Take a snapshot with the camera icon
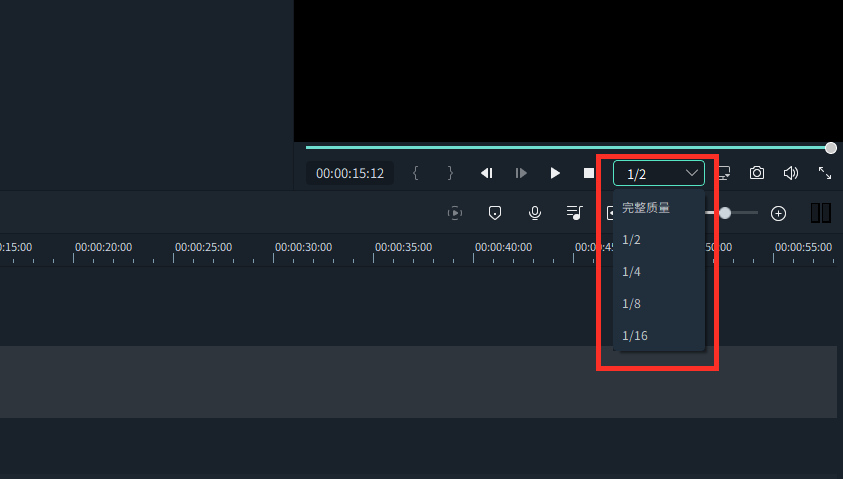Viewport: 843px width, 479px height. 757,173
